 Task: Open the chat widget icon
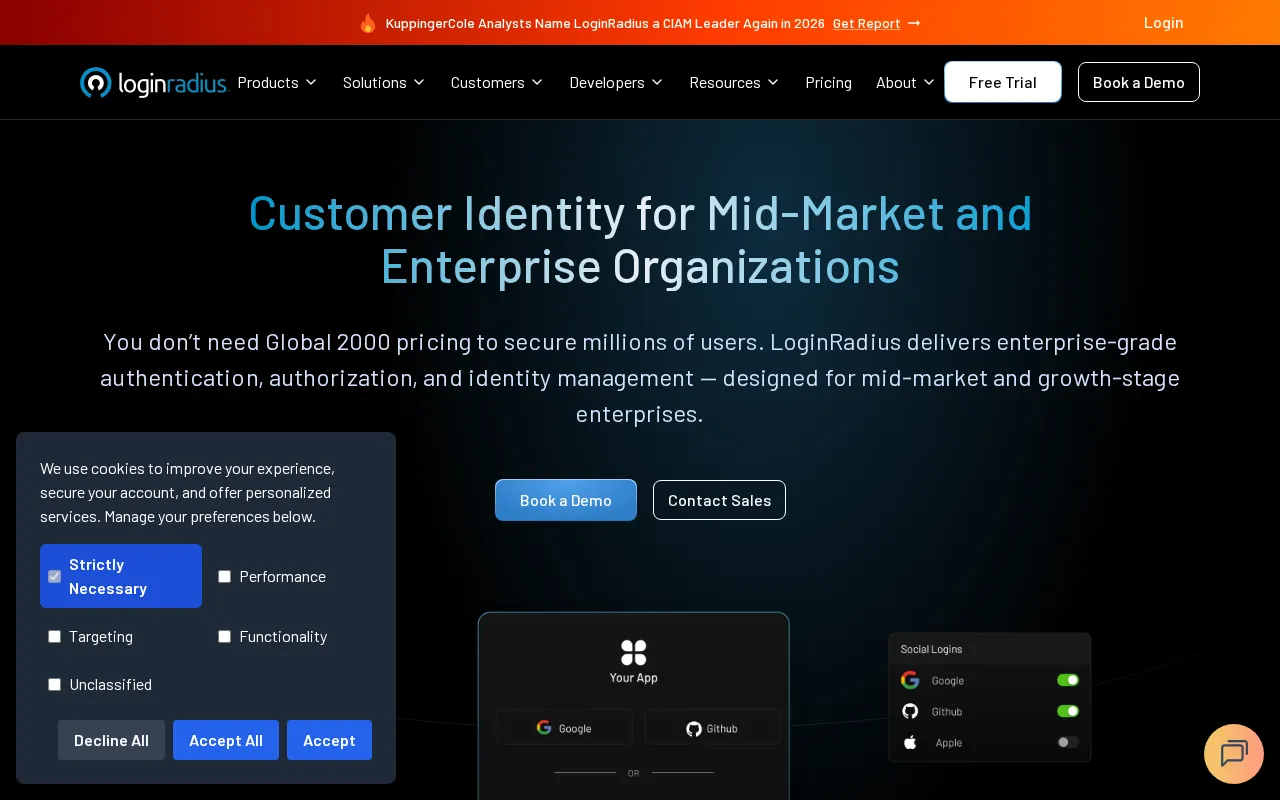(1234, 754)
